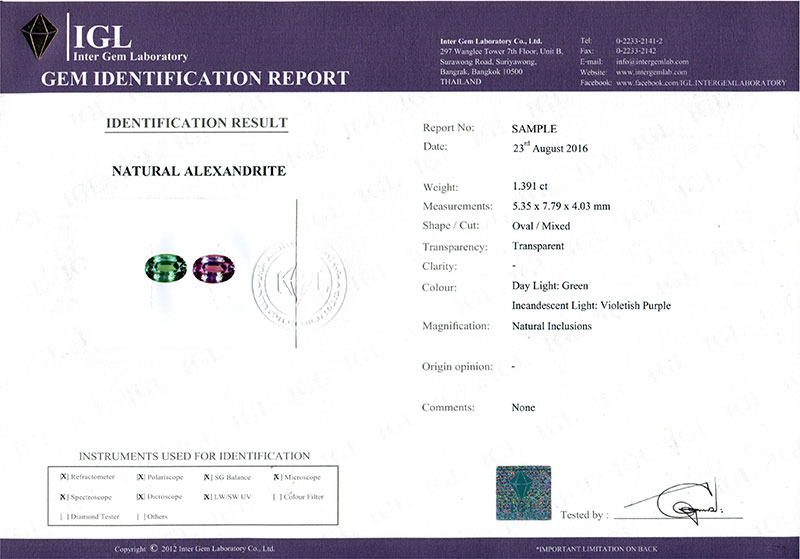The image size is (800, 559).
Task: Click the 'GEM IDENTIFICATION REPORT' title
Action: [195, 78]
